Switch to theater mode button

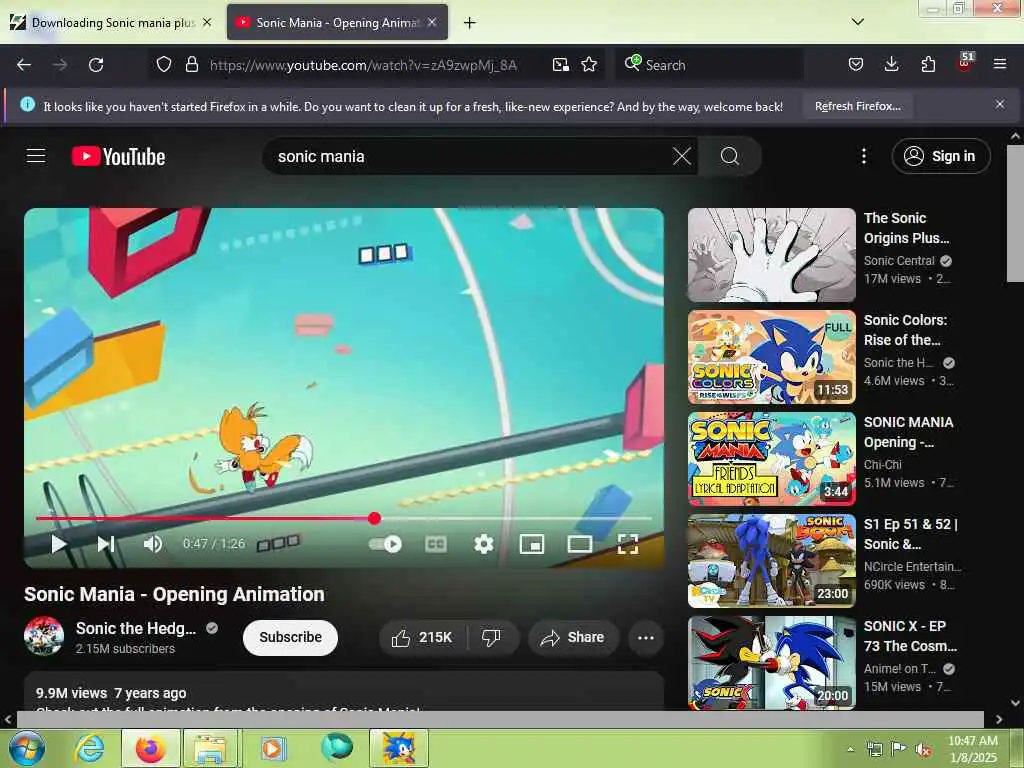[x=579, y=544]
